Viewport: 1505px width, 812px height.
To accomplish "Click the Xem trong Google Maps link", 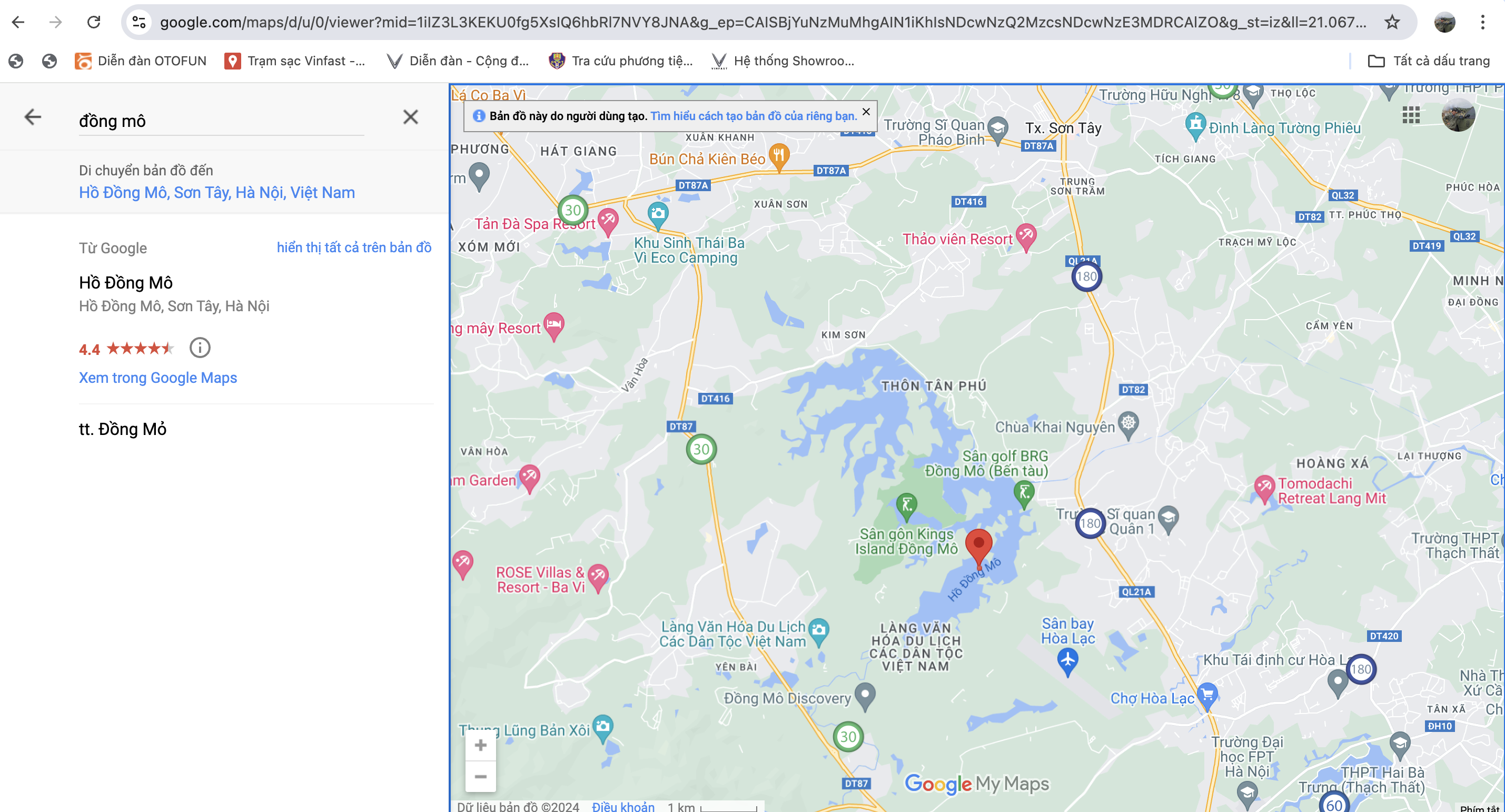I will (x=158, y=378).
